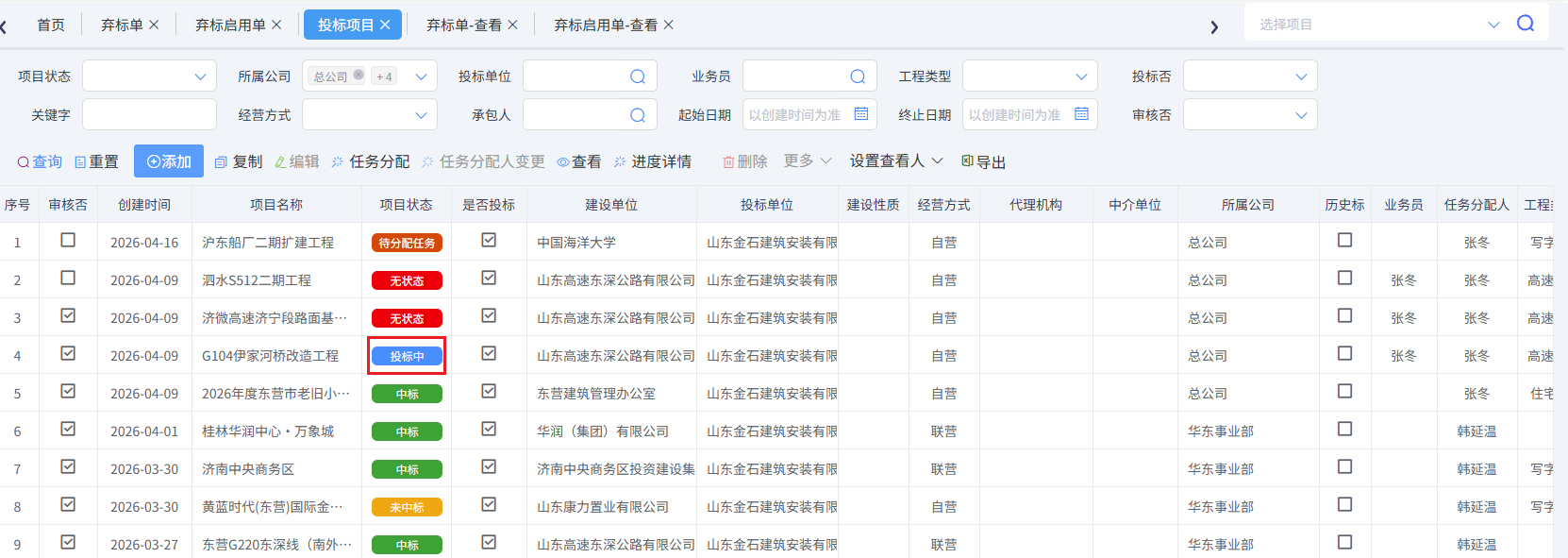Viewport: 1568px width, 558px height.
Task: Open the 弃标启用单-查看 tab
Action: 605,25
